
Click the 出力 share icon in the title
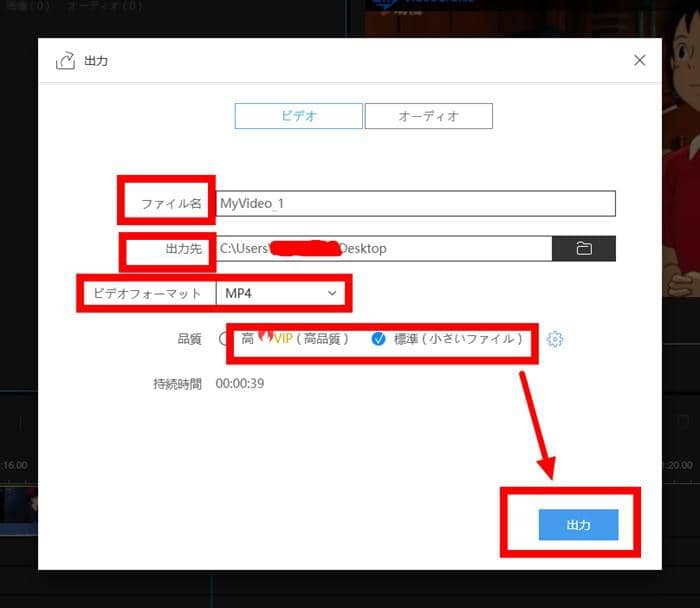(65, 60)
